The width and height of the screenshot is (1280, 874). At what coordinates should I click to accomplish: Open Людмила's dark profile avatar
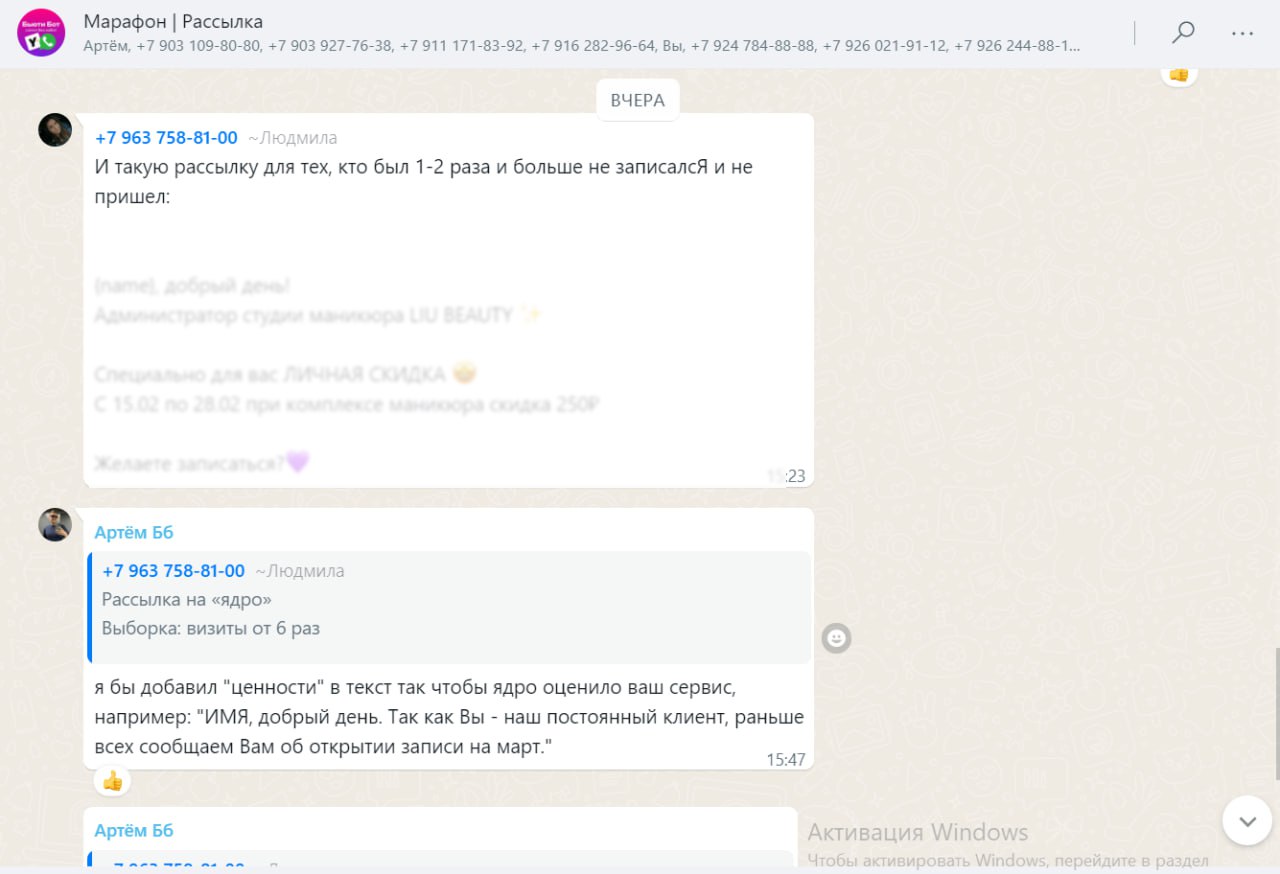[x=55, y=130]
